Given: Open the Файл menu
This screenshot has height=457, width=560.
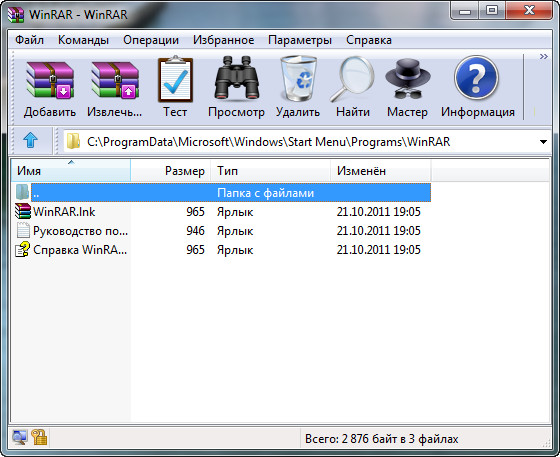Looking at the screenshot, I should click(29, 40).
